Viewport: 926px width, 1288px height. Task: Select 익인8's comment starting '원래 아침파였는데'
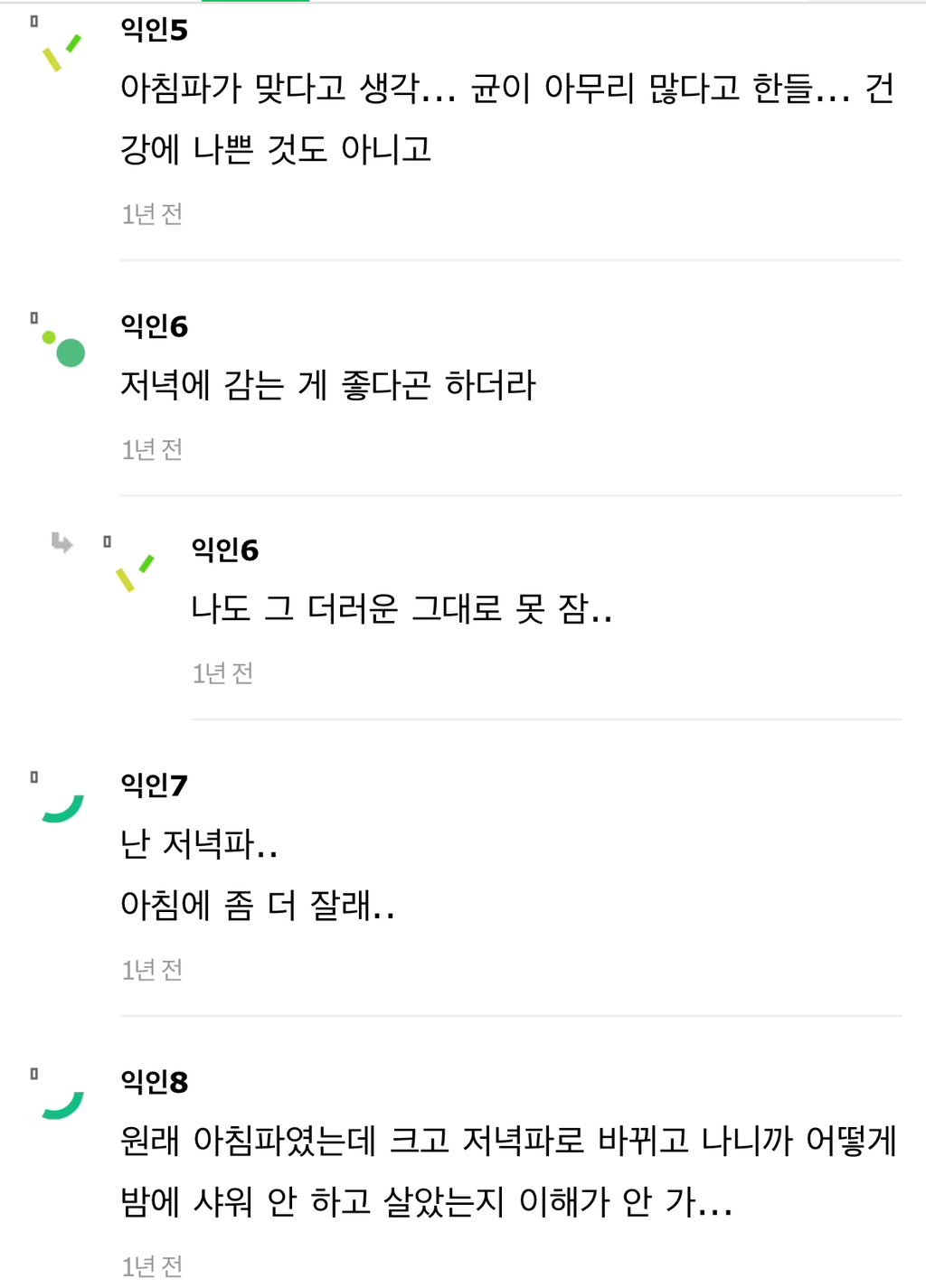[x=508, y=1171]
